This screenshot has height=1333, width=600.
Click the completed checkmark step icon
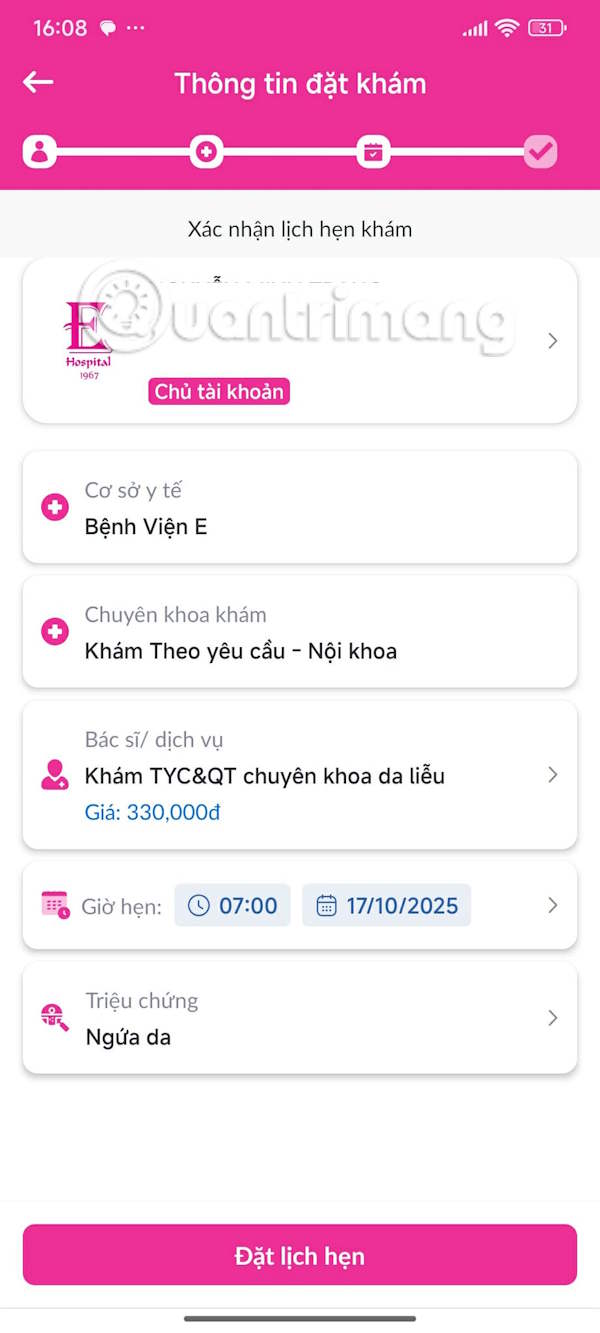pyautogui.click(x=541, y=152)
